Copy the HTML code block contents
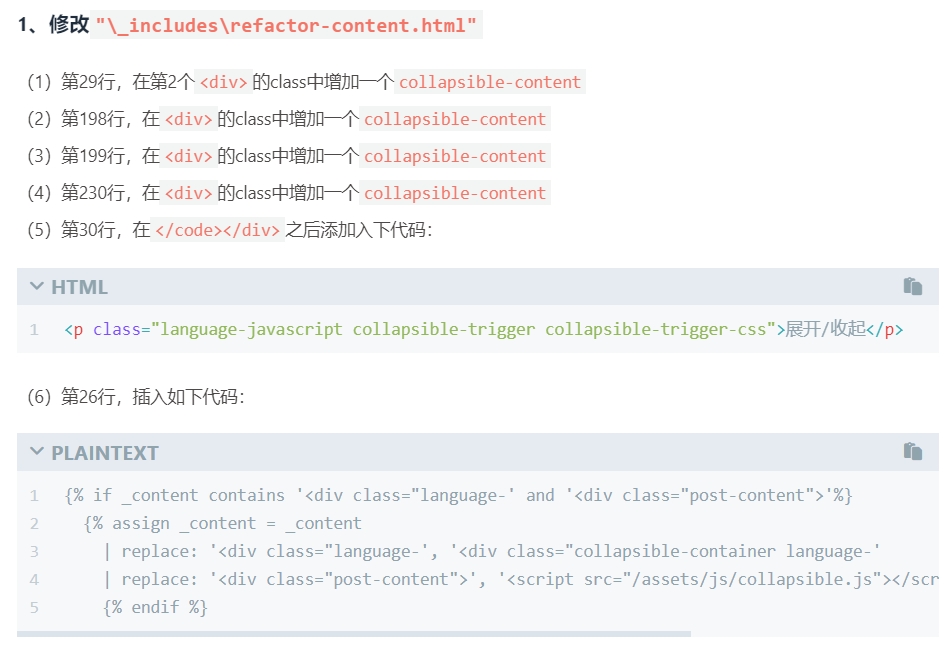The height and width of the screenshot is (649, 952). 912,286
